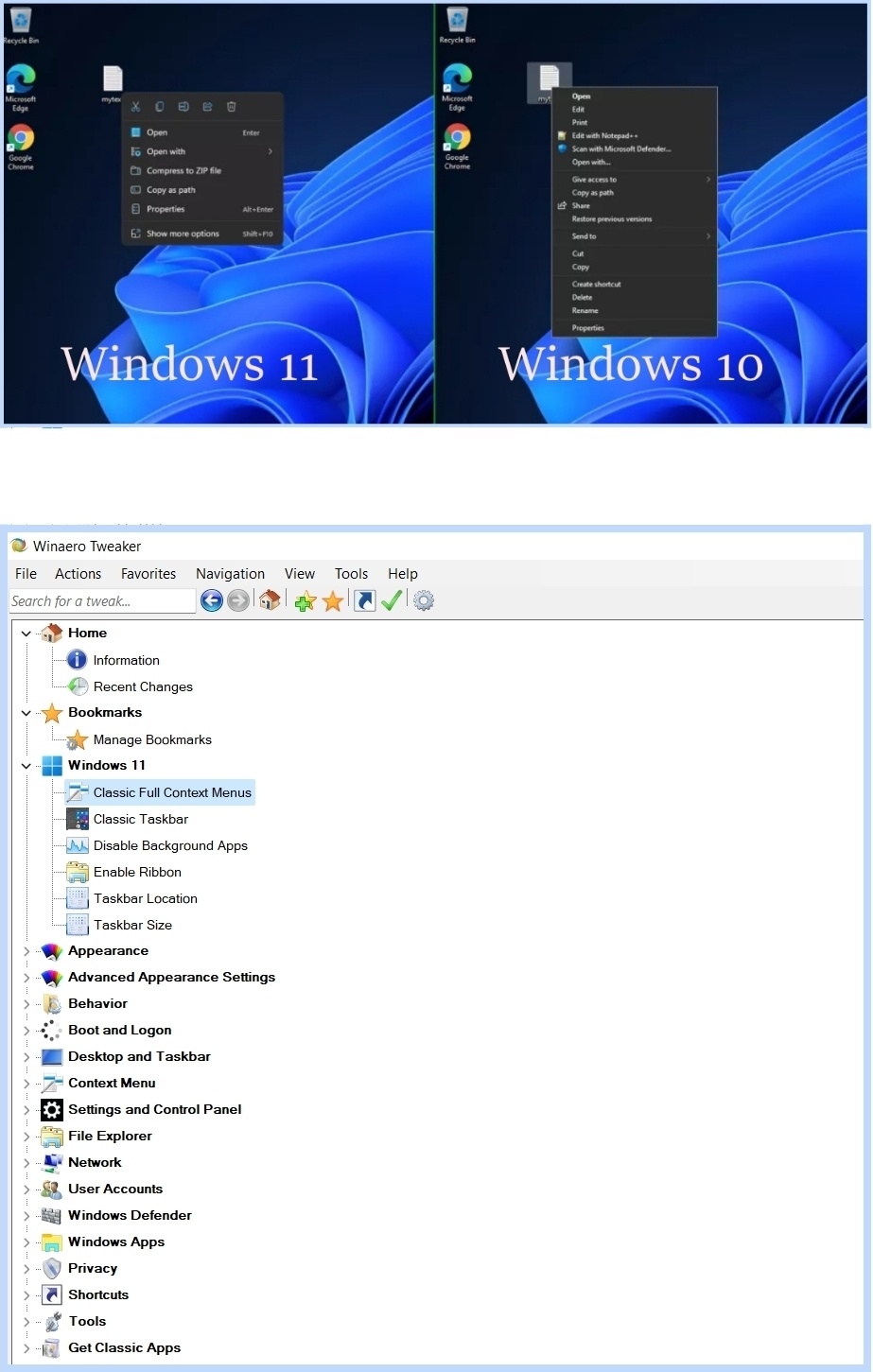The height and width of the screenshot is (1372, 873).
Task: Click the Windows Defender wall icon
Action: click(x=51, y=1216)
